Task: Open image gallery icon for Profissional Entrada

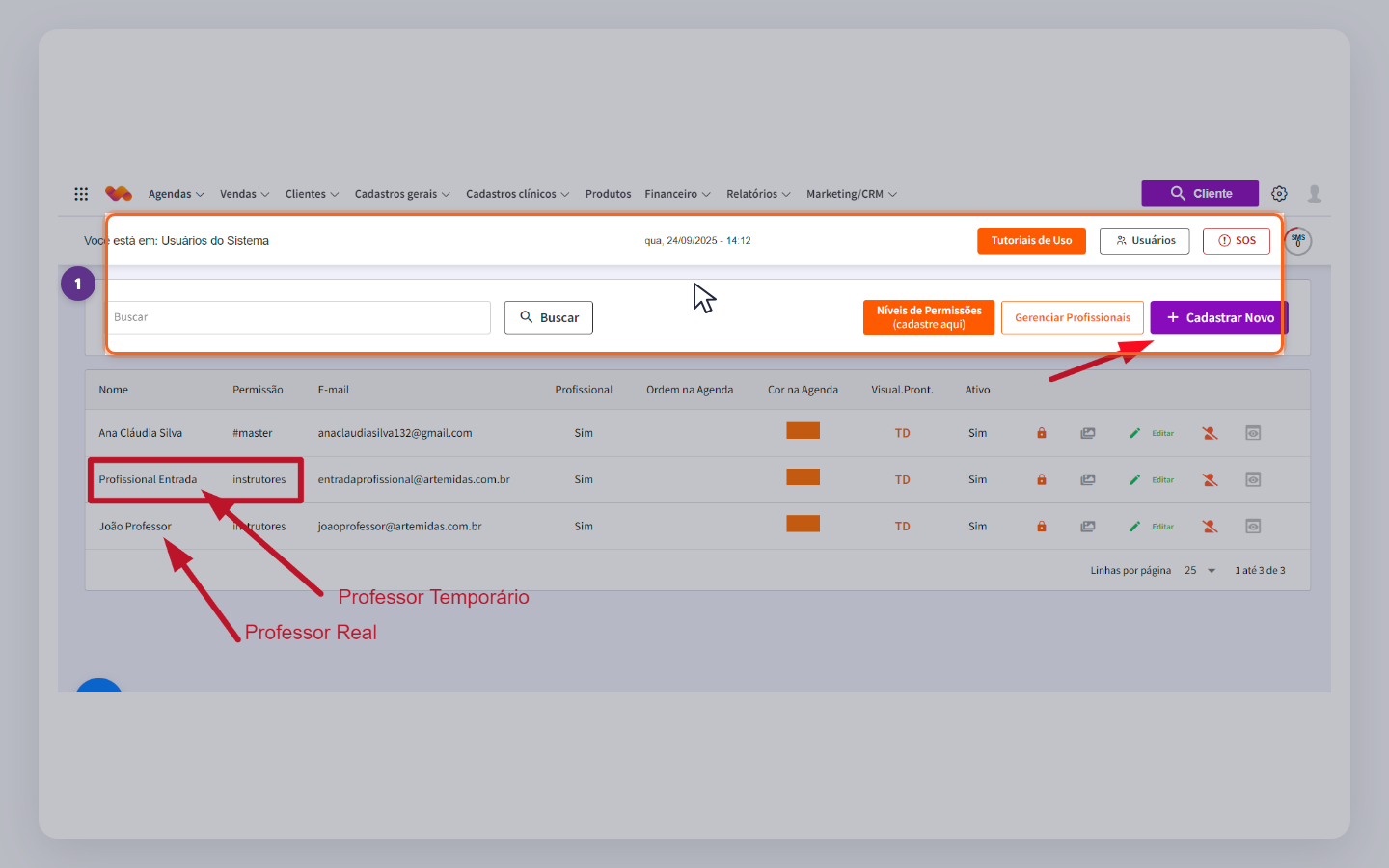Action: coord(1088,479)
